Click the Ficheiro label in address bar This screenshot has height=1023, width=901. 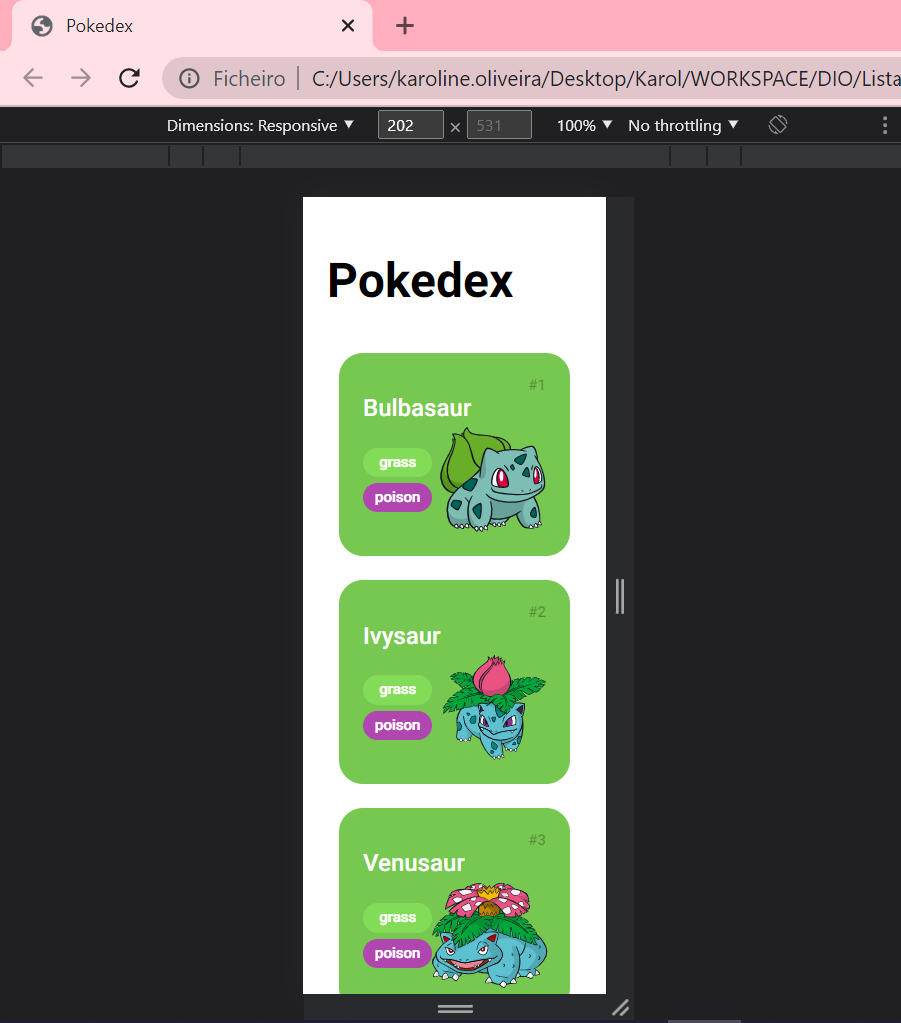(x=249, y=79)
